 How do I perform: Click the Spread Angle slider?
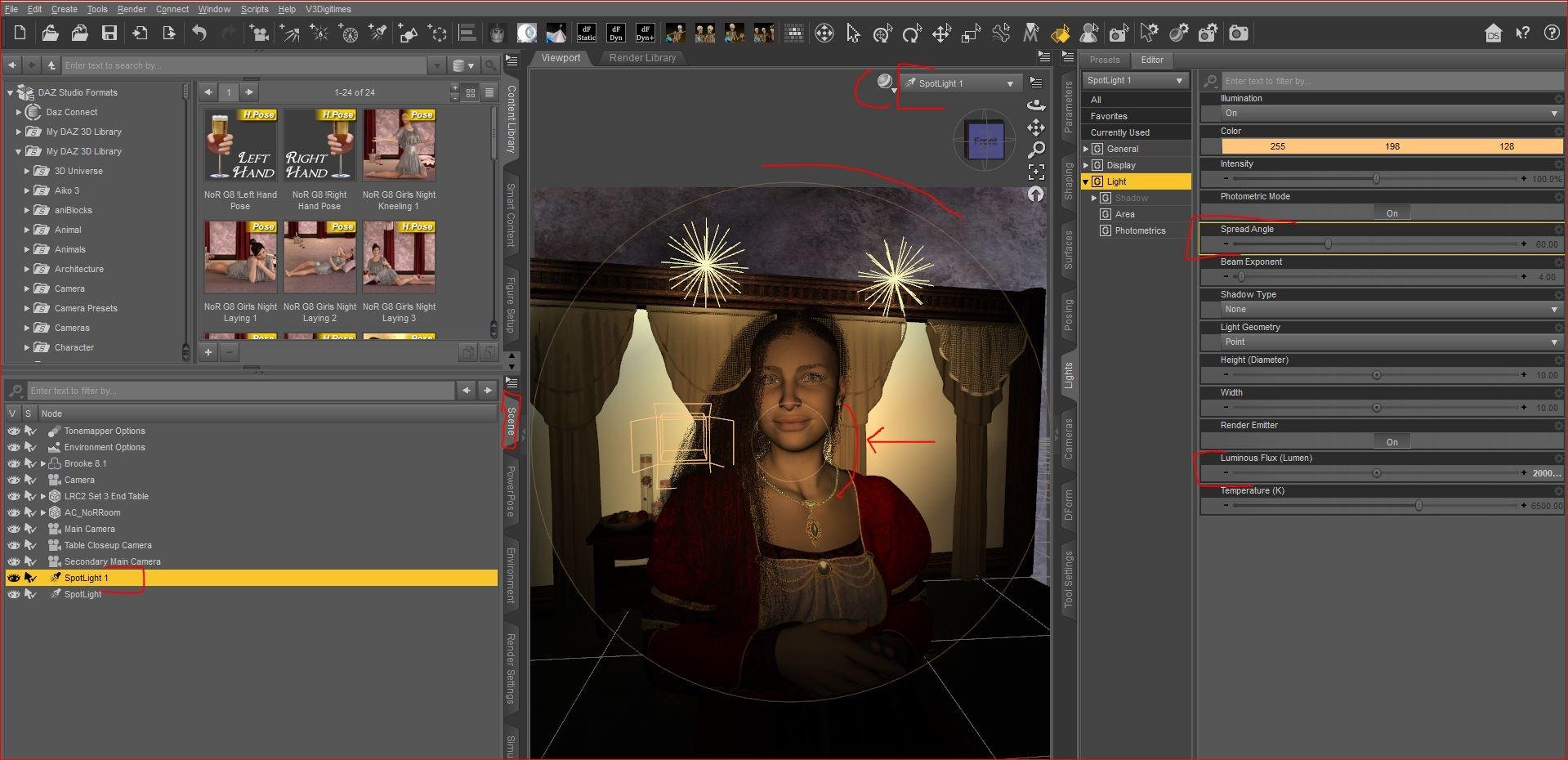1328,244
